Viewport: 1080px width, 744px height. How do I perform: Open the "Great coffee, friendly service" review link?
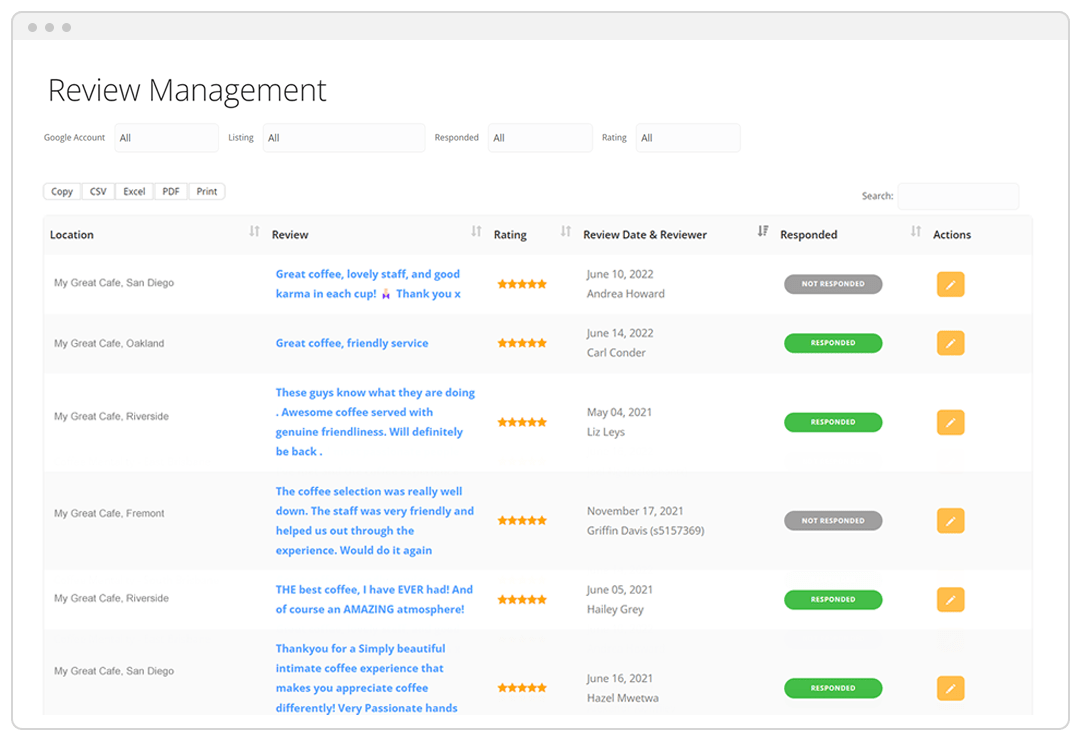tap(352, 343)
